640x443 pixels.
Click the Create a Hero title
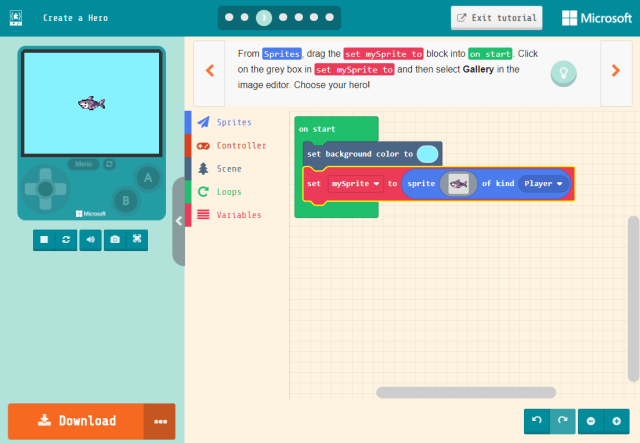(x=76, y=18)
